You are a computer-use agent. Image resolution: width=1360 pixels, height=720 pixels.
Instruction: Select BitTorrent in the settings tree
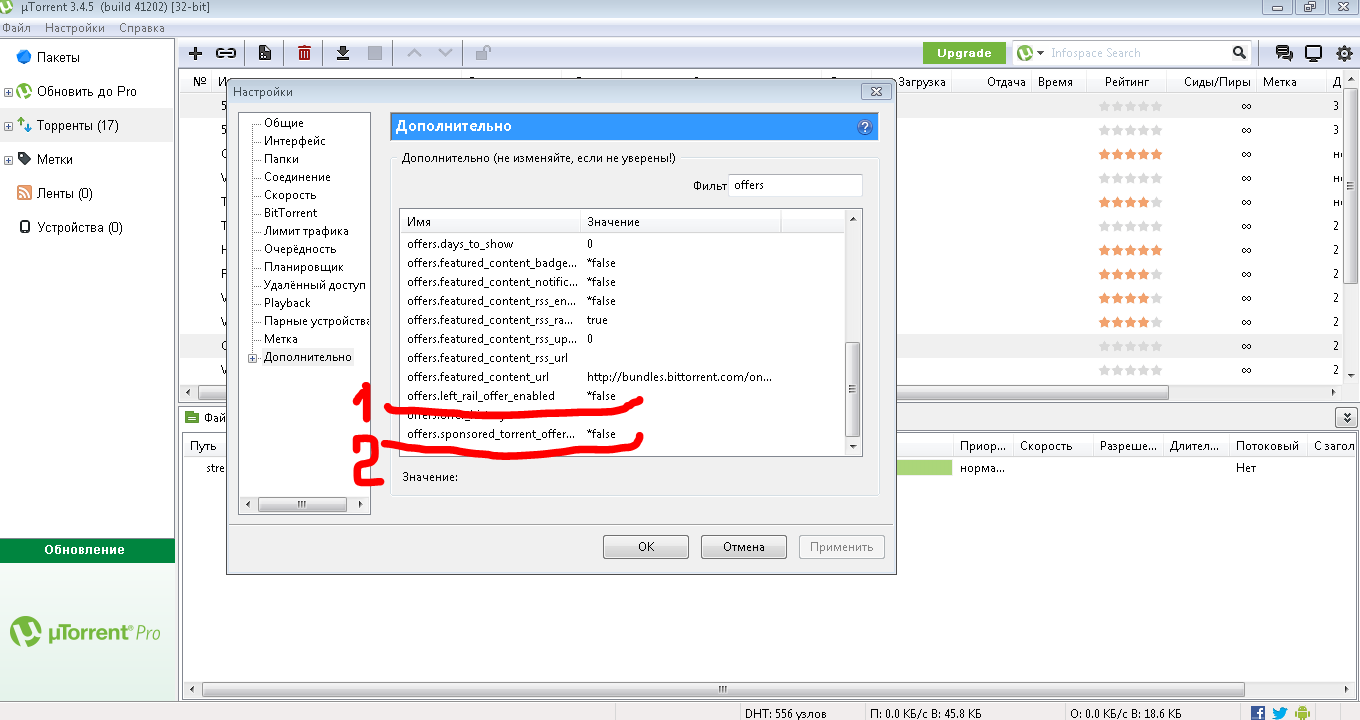click(x=291, y=213)
